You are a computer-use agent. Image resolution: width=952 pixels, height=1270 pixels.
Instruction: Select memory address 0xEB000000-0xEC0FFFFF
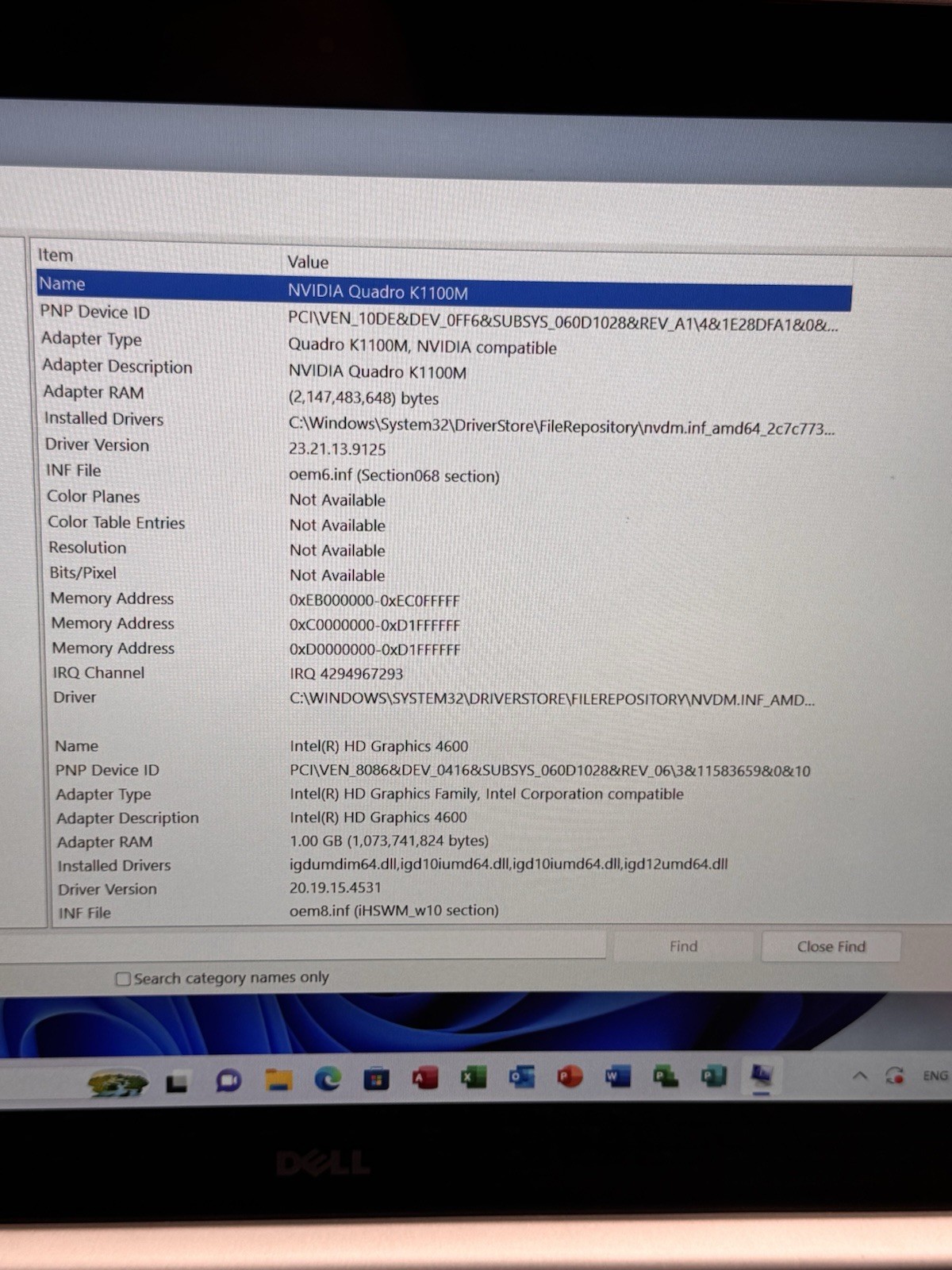click(374, 601)
